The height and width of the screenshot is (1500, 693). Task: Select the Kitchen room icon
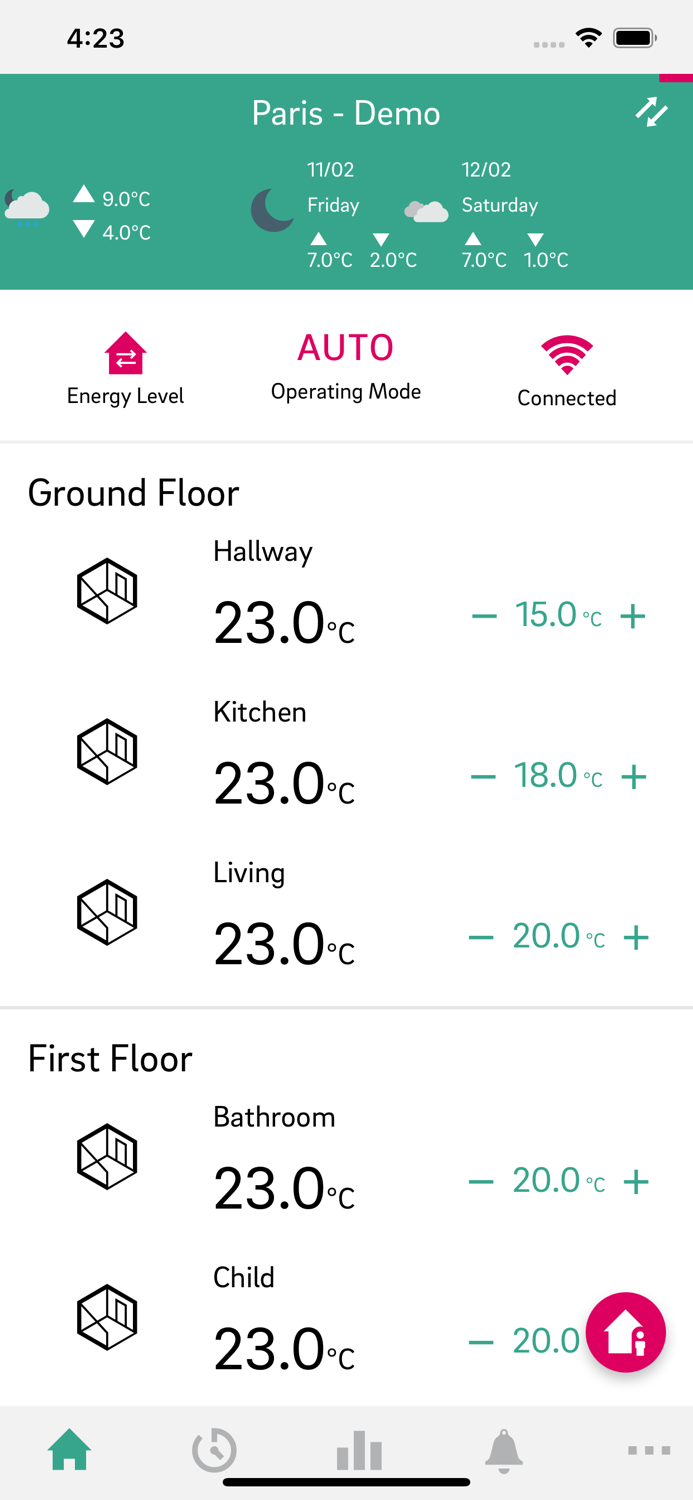(107, 750)
